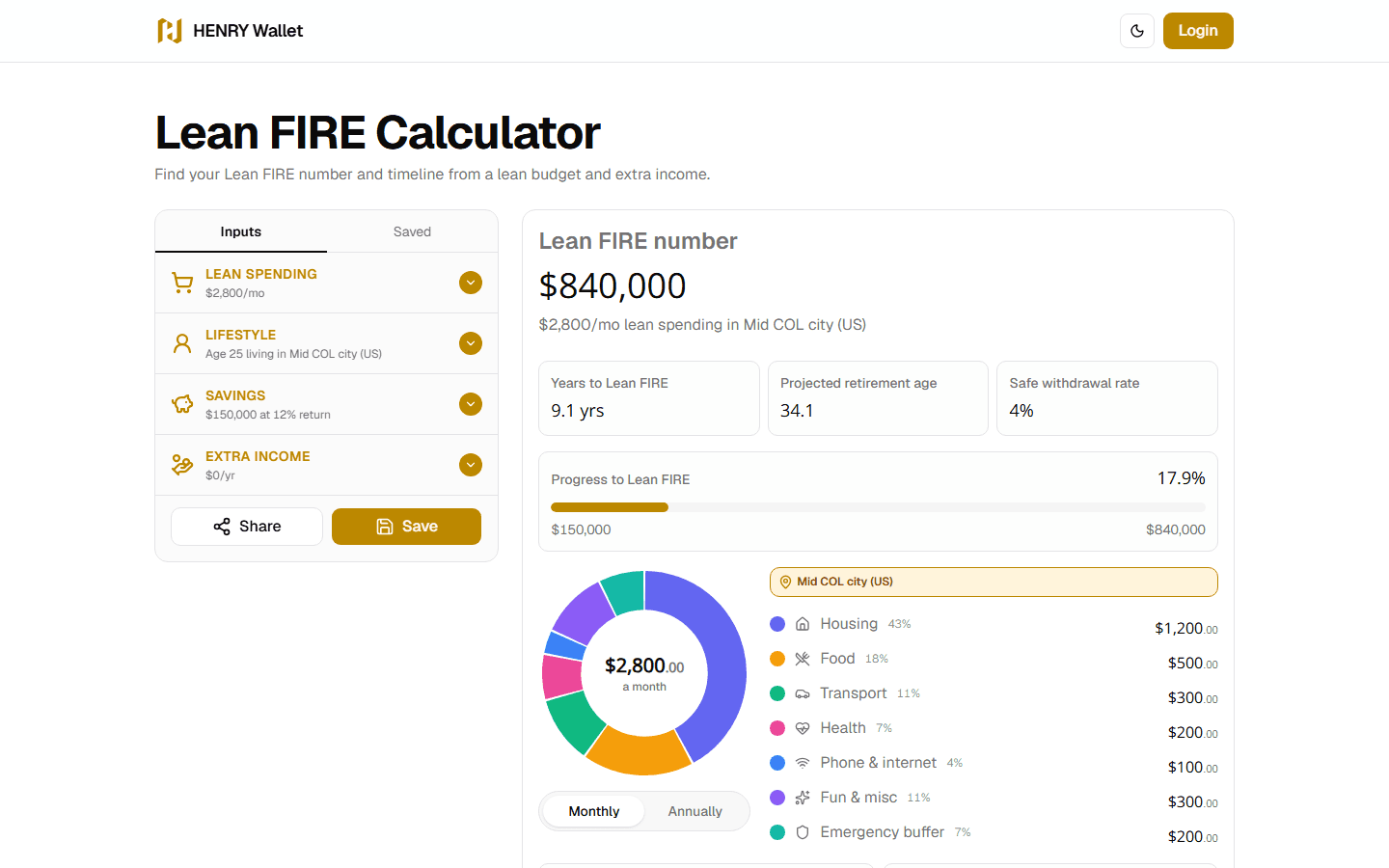Viewport: 1389px width, 868px height.
Task: Click the Login button
Action: click(1198, 31)
